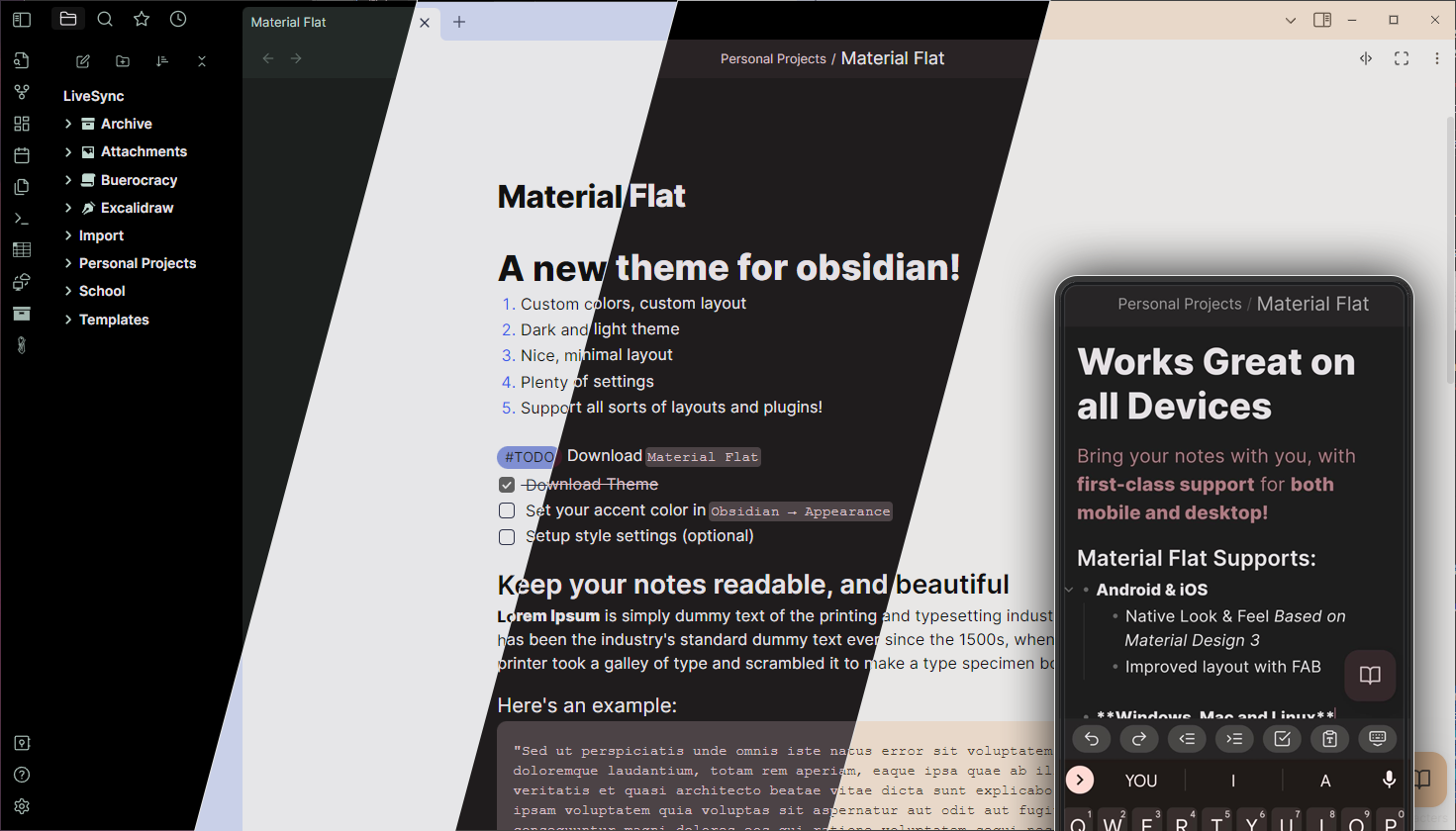
Task: Tap redo in the mobile toolbar
Action: 1139,738
